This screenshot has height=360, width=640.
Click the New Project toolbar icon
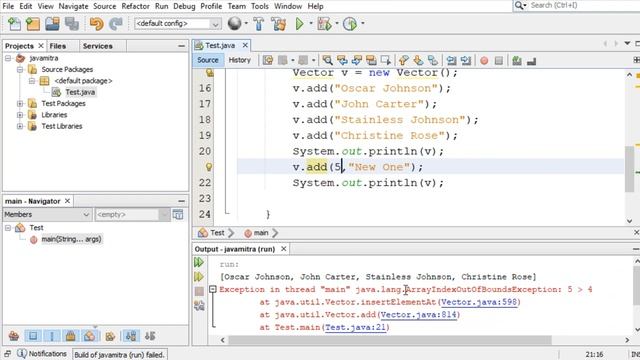click(x=33, y=24)
